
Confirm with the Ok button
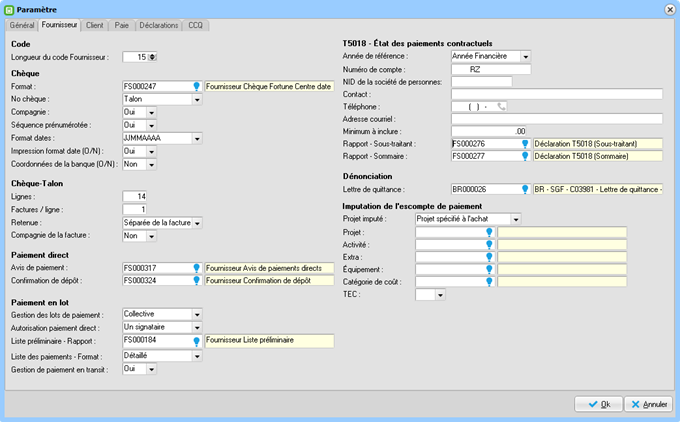(x=598, y=404)
